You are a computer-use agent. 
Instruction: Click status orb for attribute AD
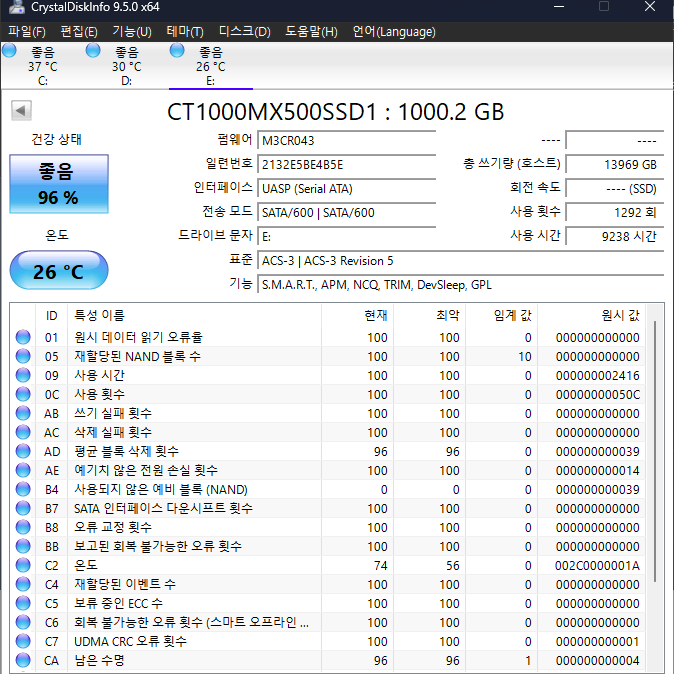click(23, 451)
